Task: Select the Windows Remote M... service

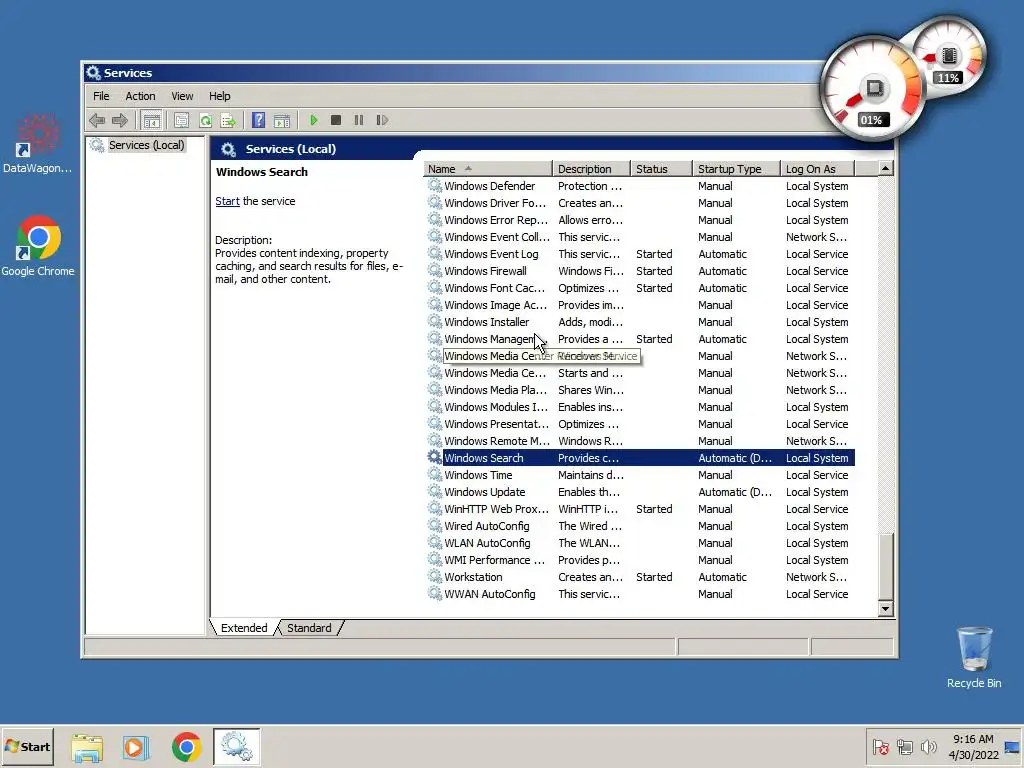Action: click(639, 441)
